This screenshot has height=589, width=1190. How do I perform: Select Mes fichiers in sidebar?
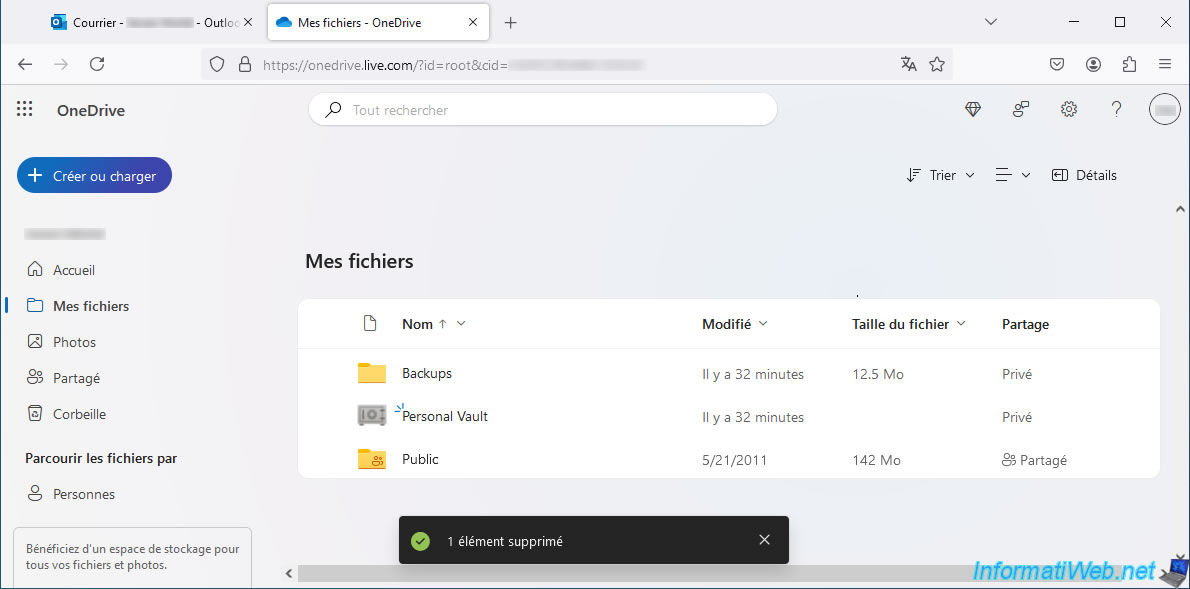coord(90,307)
